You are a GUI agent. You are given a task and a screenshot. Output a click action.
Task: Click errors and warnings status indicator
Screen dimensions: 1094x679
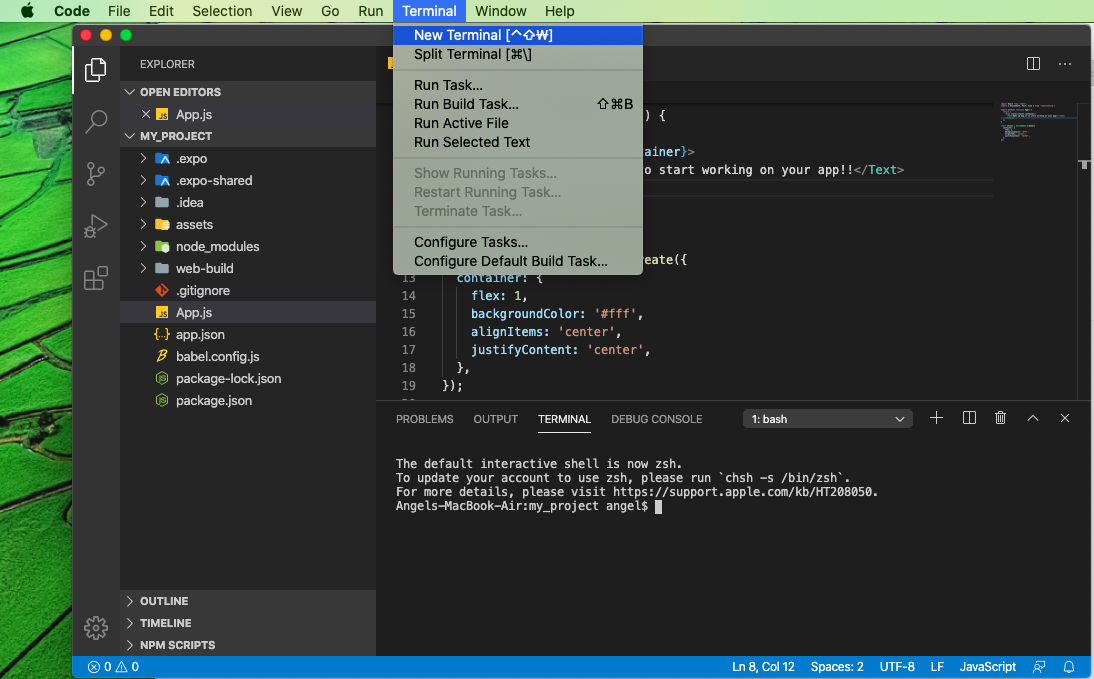pos(113,666)
